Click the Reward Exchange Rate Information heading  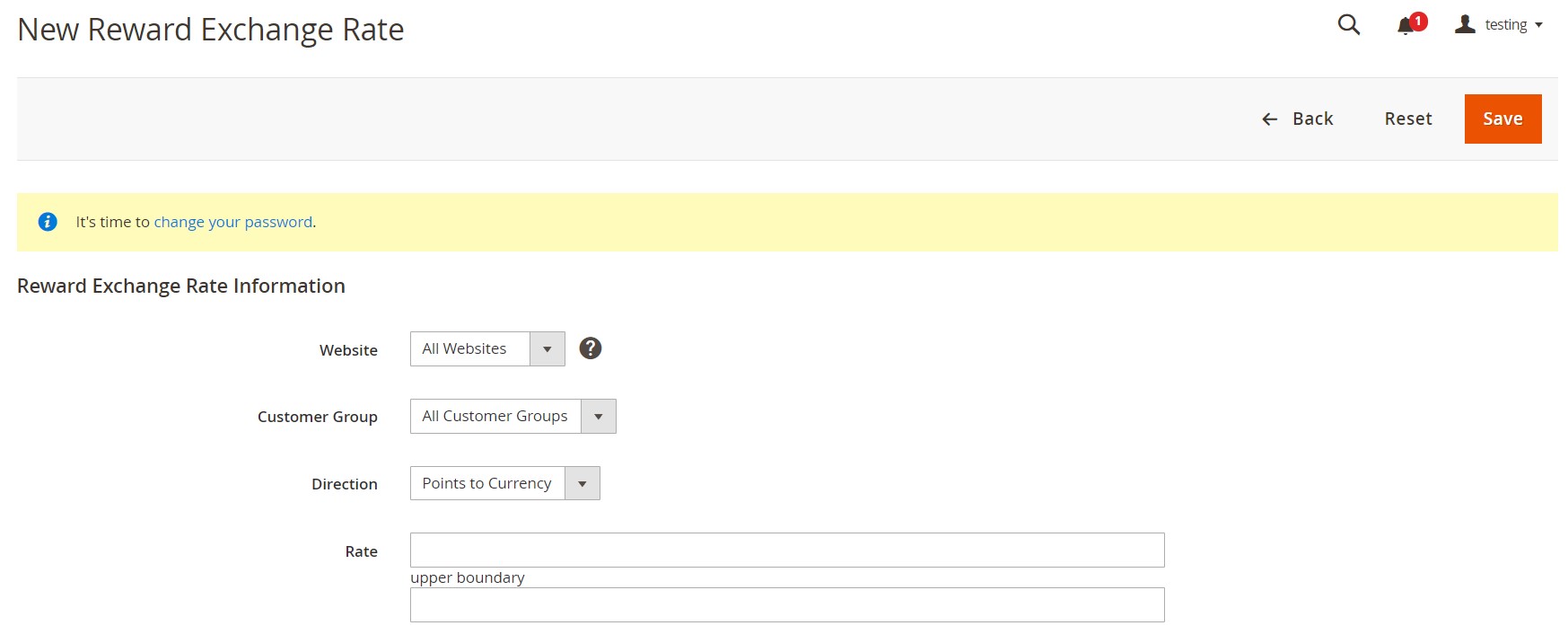181,286
